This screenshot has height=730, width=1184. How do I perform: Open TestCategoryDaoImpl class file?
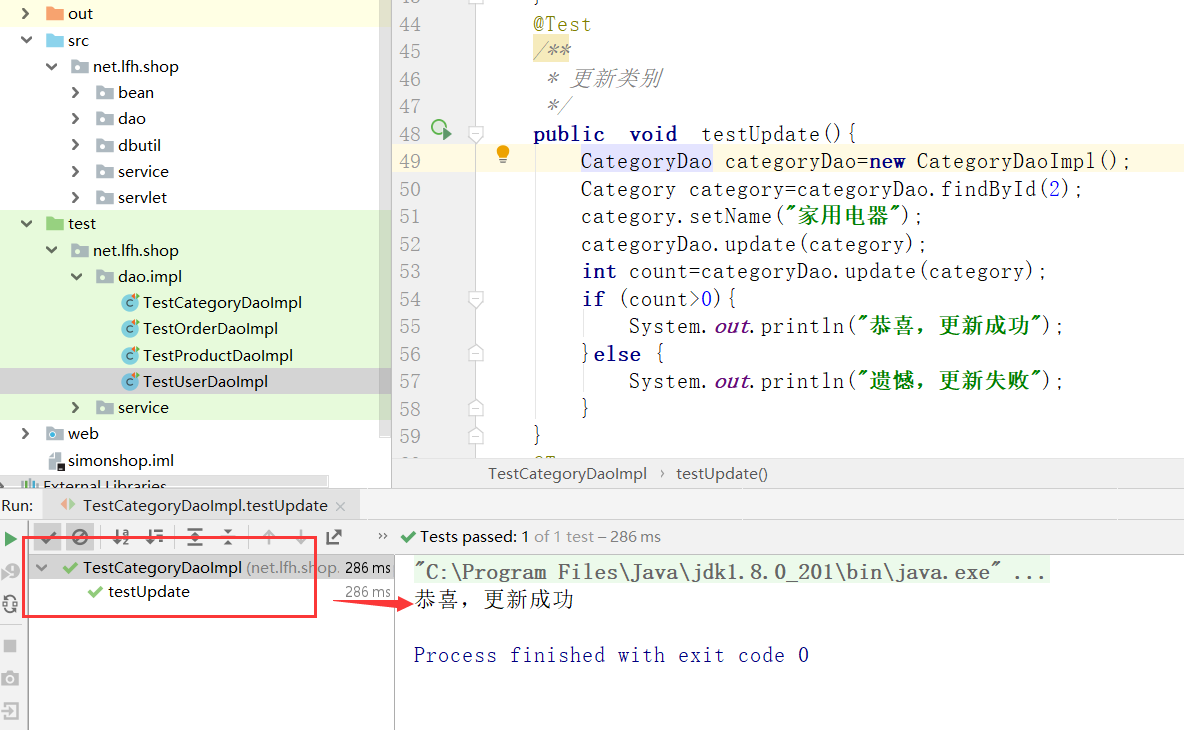coord(222,303)
